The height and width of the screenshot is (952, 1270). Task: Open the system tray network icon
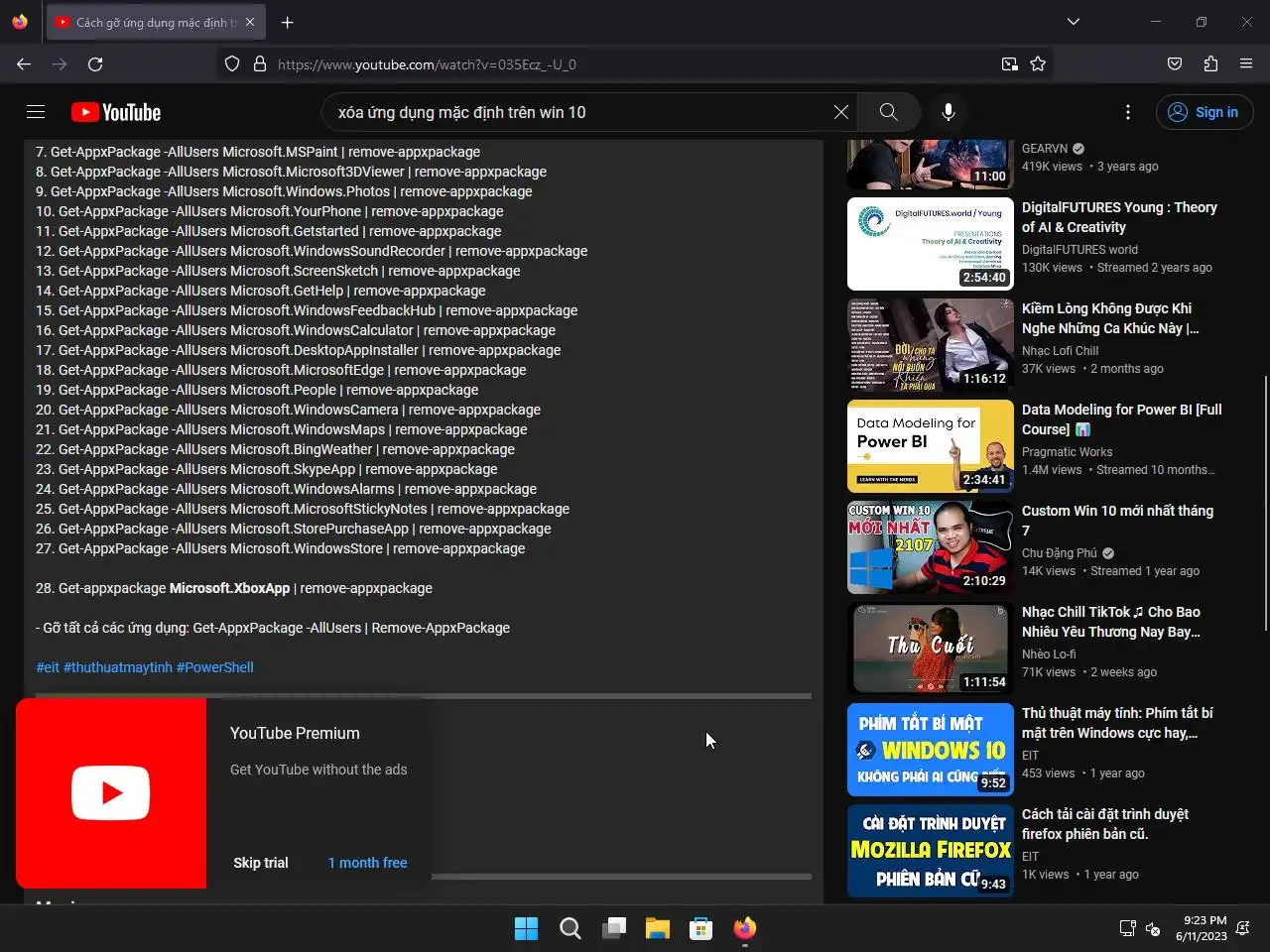1127,928
